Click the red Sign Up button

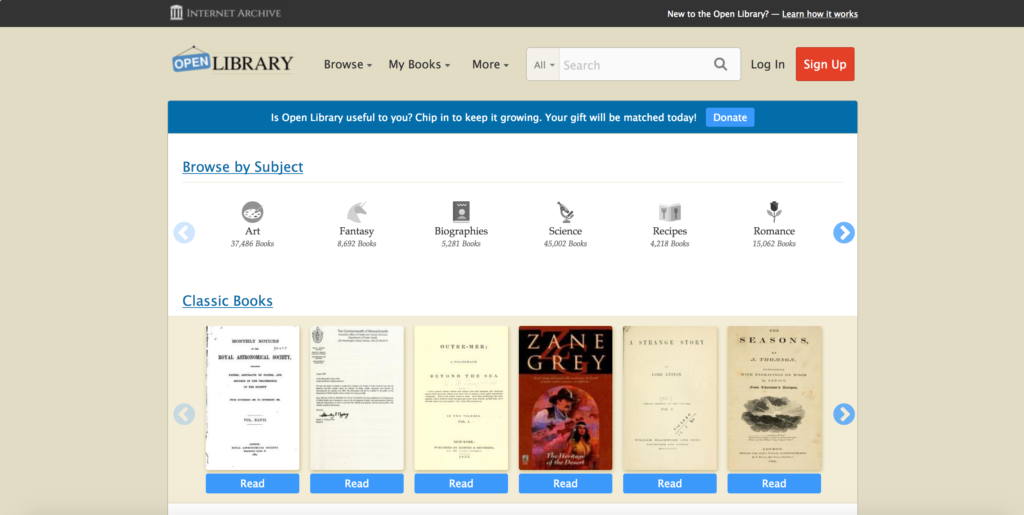(825, 64)
